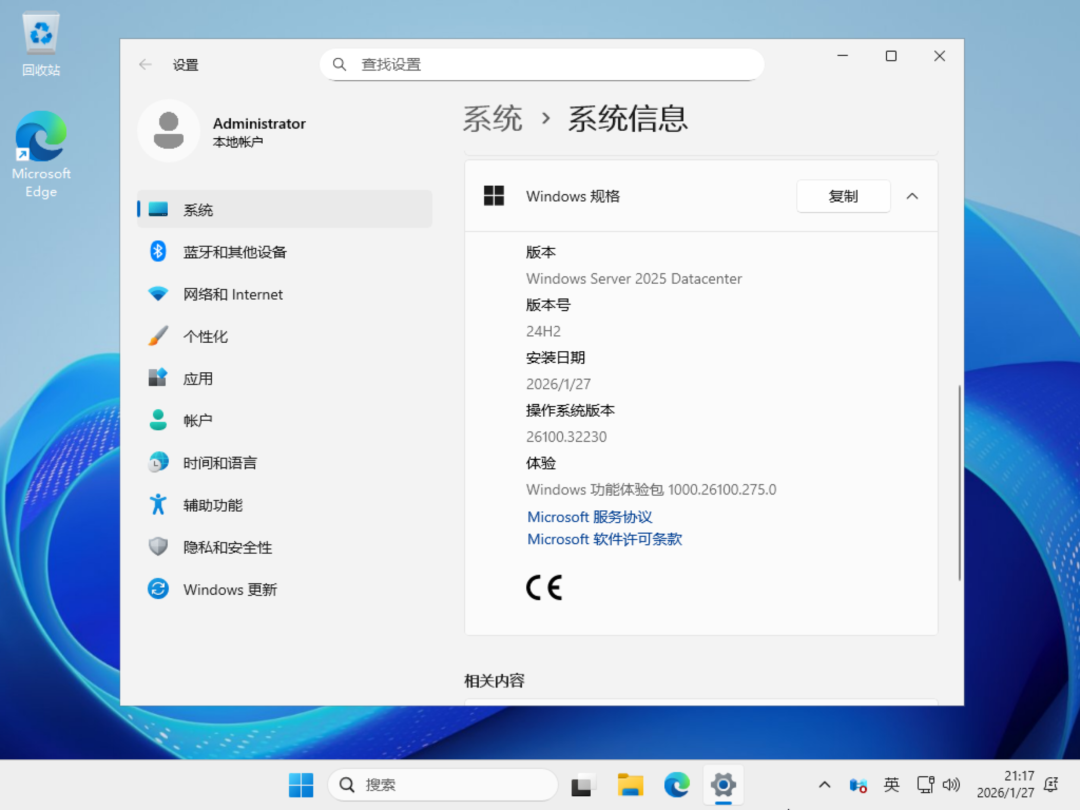Click the 系统 breadcrumb link
This screenshot has width=1080, height=810.
pos(492,118)
